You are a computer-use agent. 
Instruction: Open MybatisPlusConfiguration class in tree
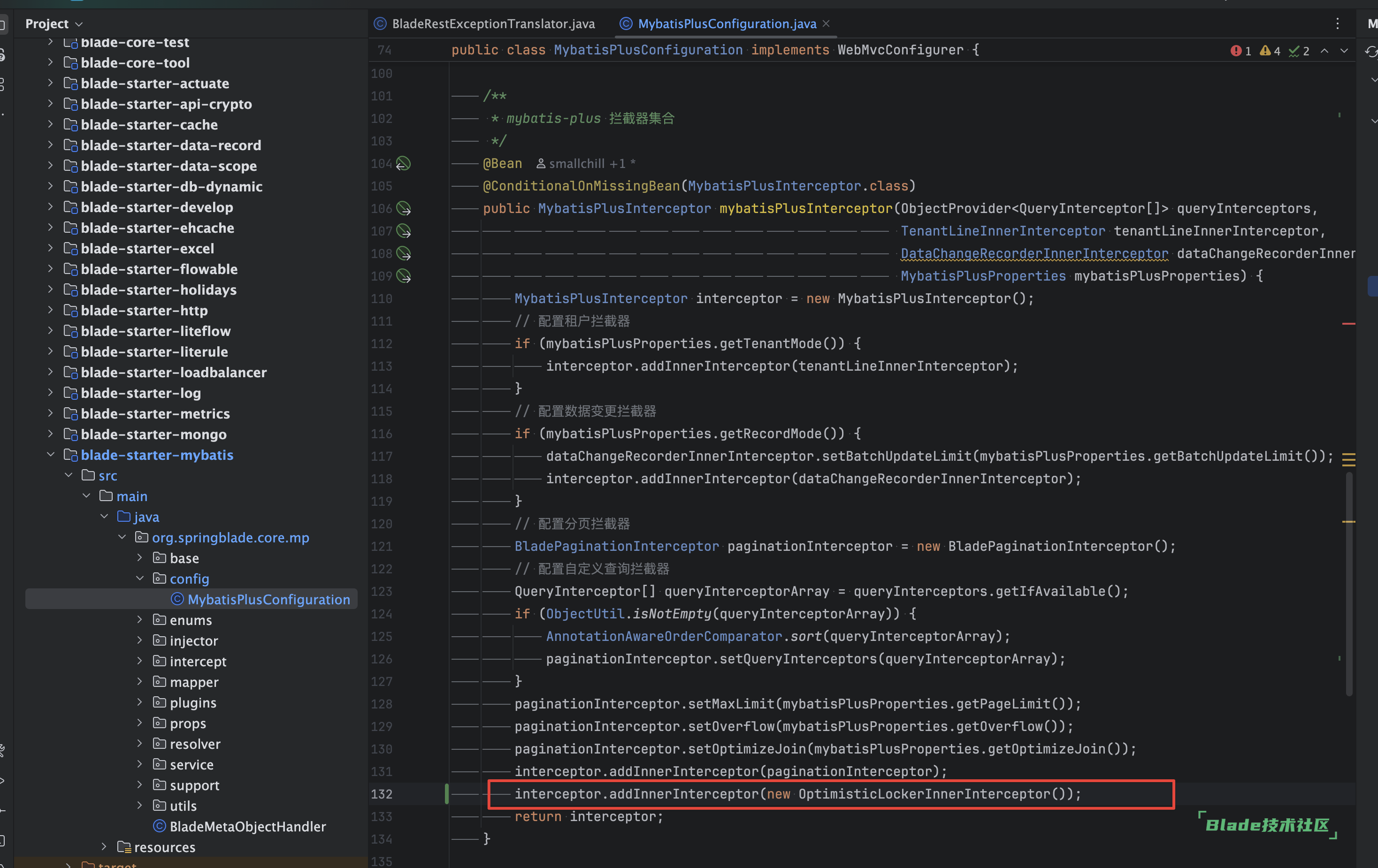click(x=268, y=599)
